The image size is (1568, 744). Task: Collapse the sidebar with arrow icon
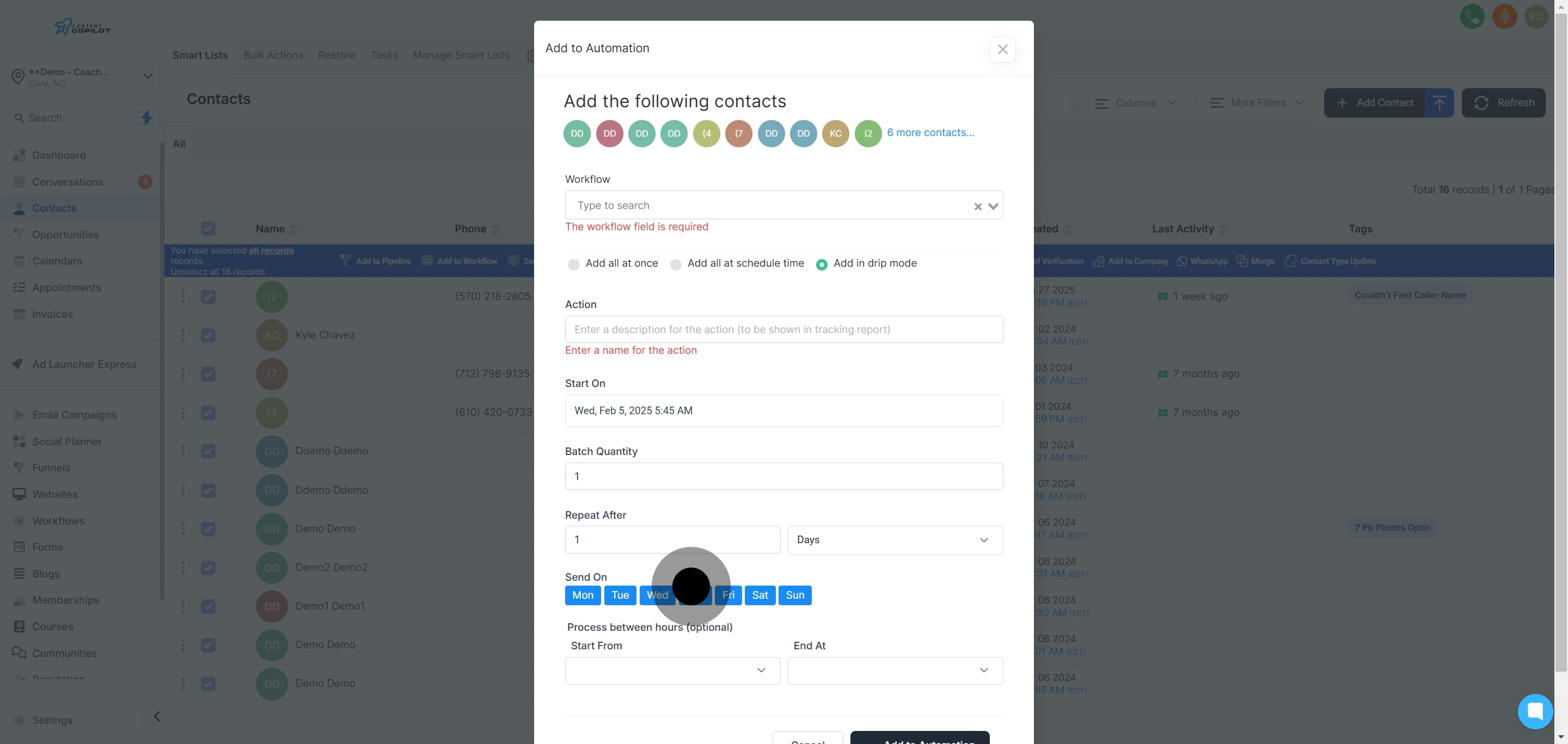click(156, 716)
